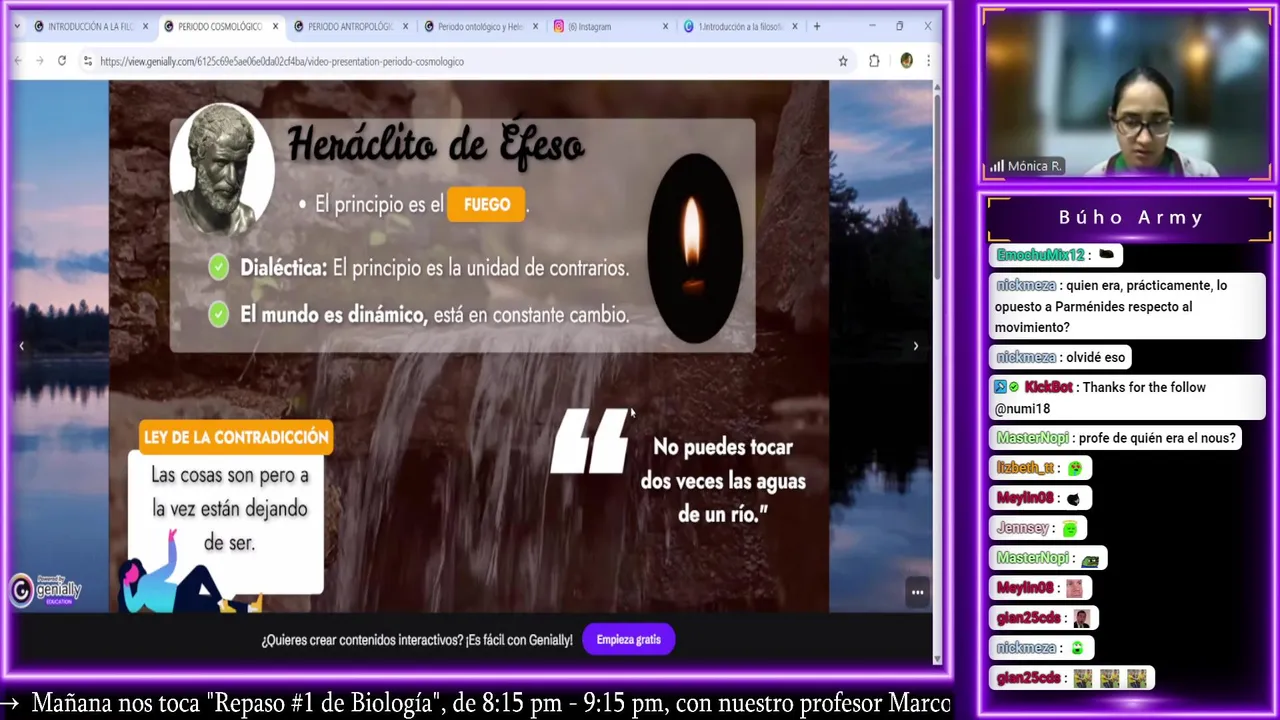
Task: Open the tab search dropdown arrow
Action: point(17,26)
